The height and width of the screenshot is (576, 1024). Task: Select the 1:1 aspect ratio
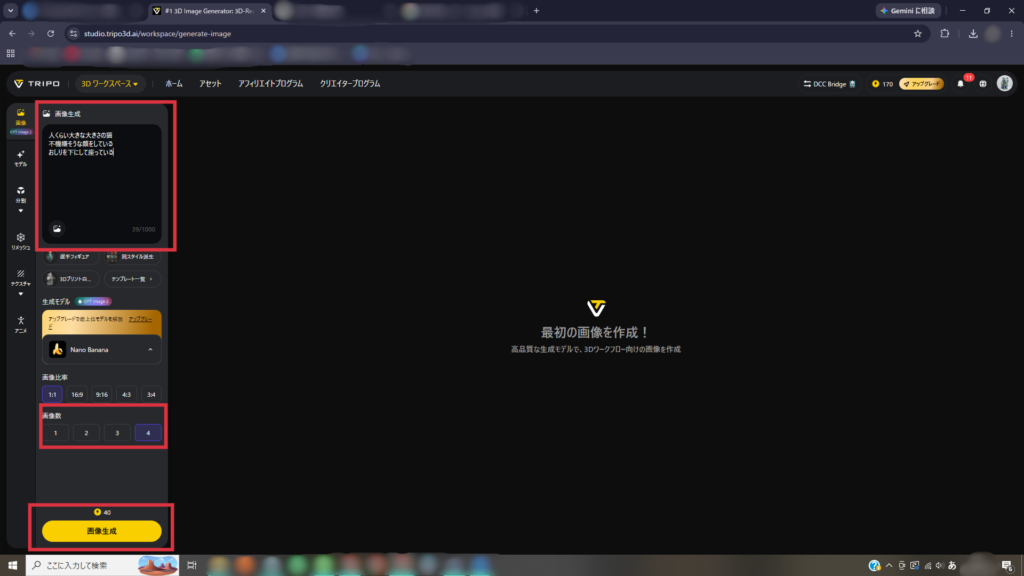pos(52,394)
